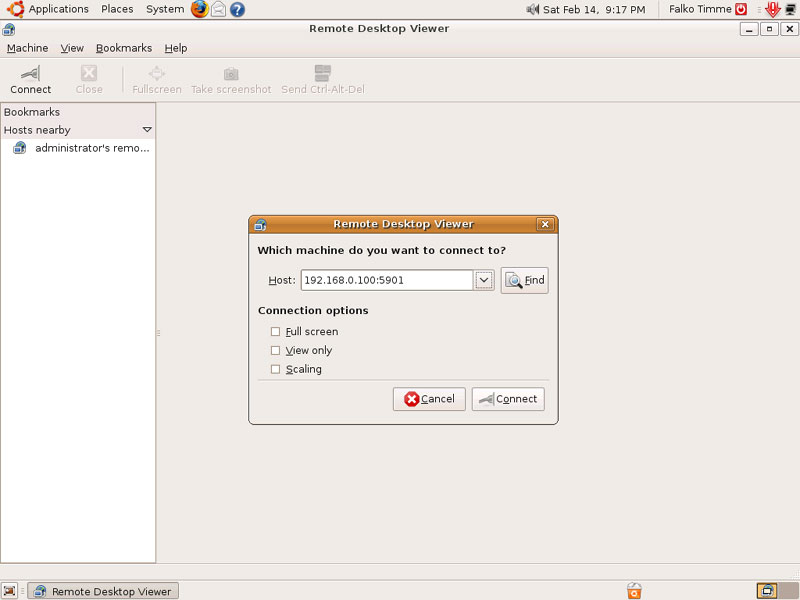Collapse the Hosts nearby section
800x600 pixels.
[147, 130]
